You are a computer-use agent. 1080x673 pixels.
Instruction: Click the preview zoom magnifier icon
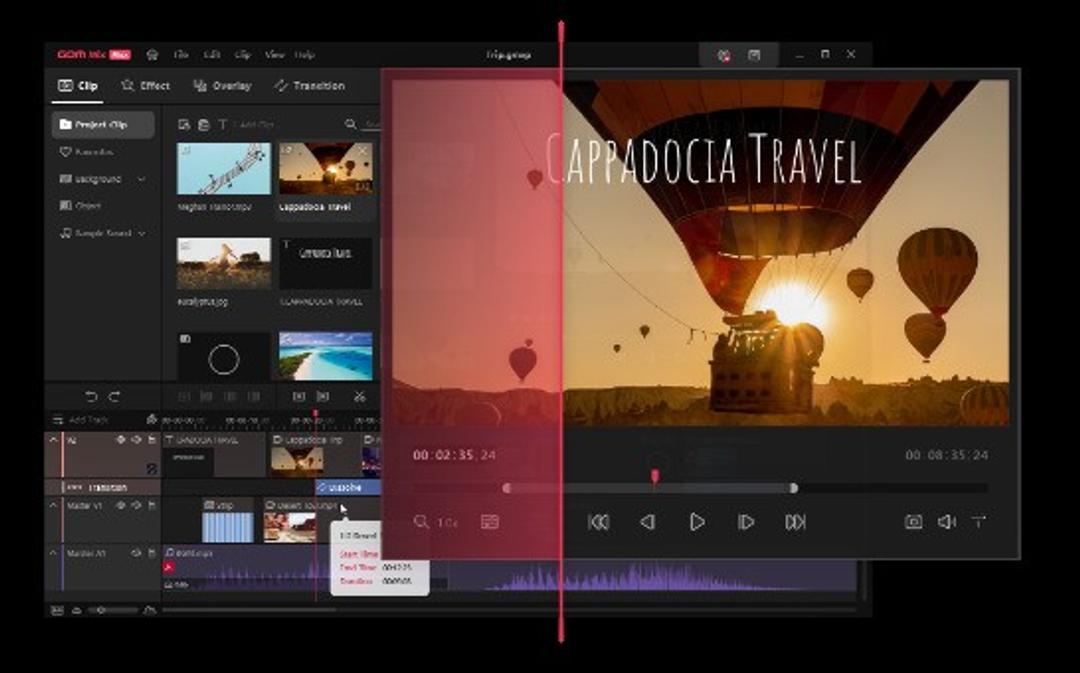click(x=421, y=521)
